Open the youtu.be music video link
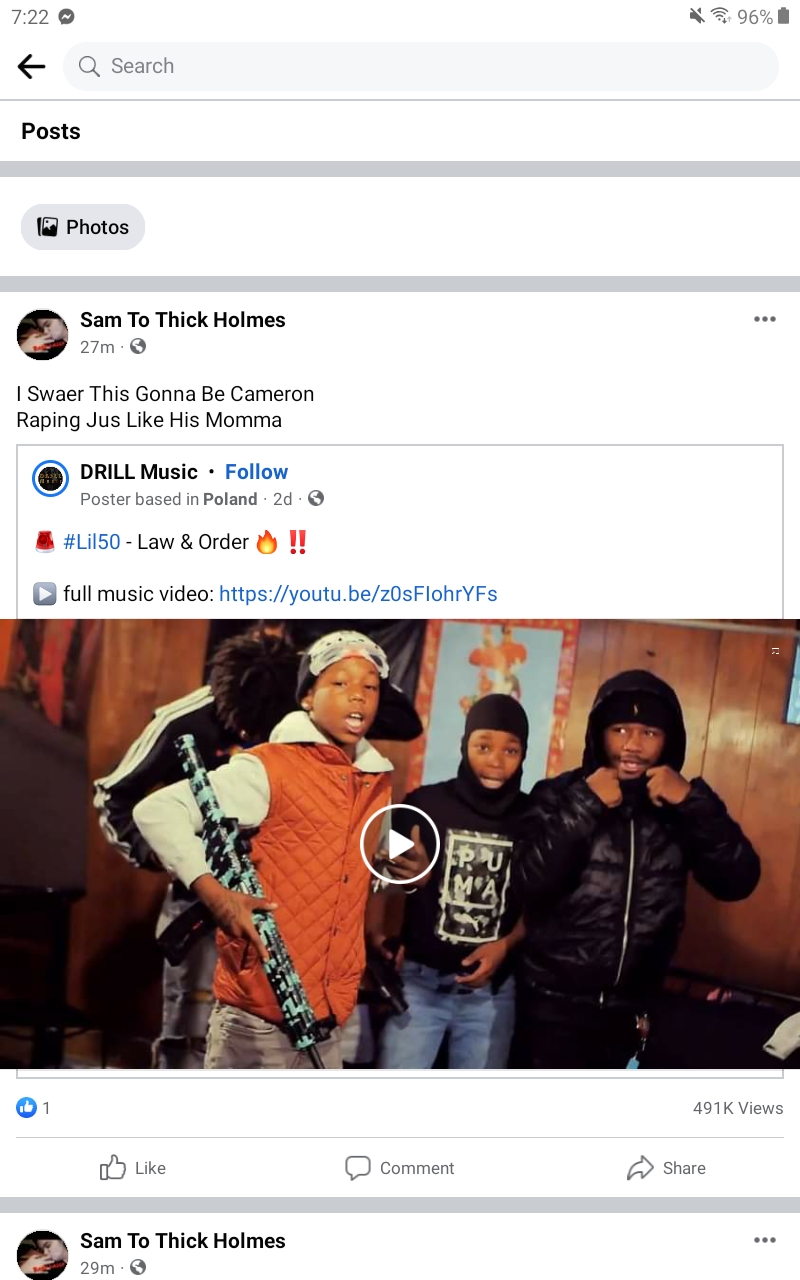 pos(358,594)
